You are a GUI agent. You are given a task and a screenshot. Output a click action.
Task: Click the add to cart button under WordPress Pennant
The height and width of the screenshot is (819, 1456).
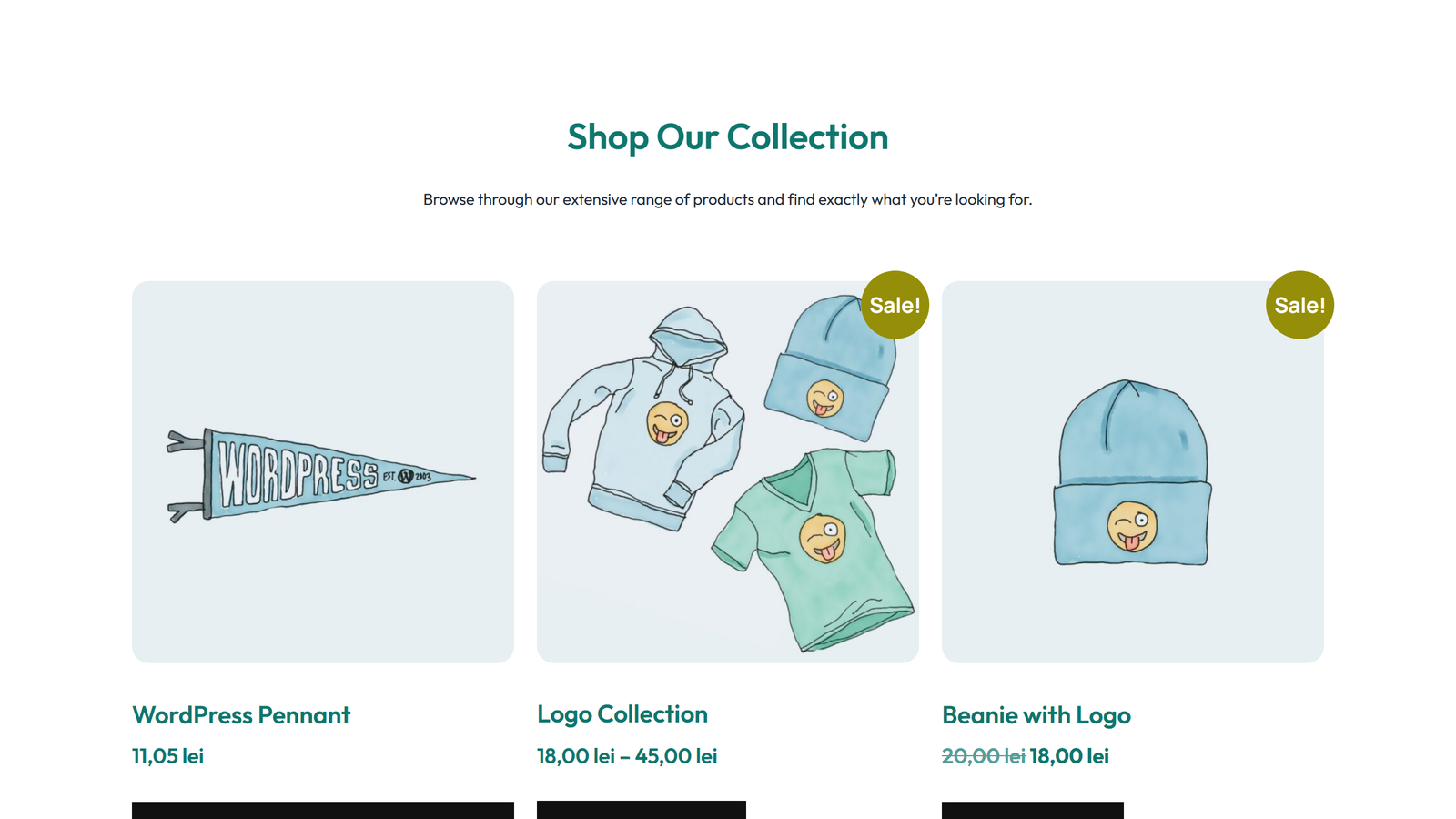pyautogui.click(x=323, y=810)
